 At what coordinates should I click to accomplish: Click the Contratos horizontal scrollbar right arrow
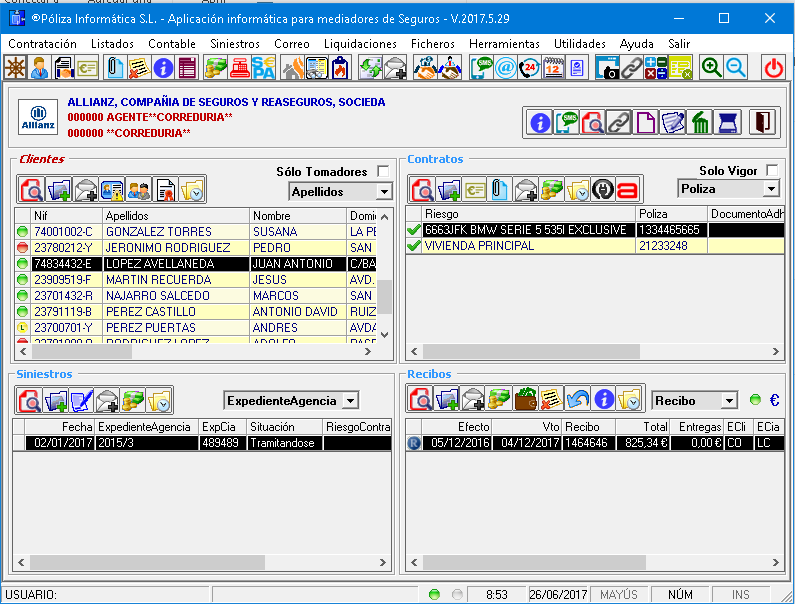coord(776,351)
